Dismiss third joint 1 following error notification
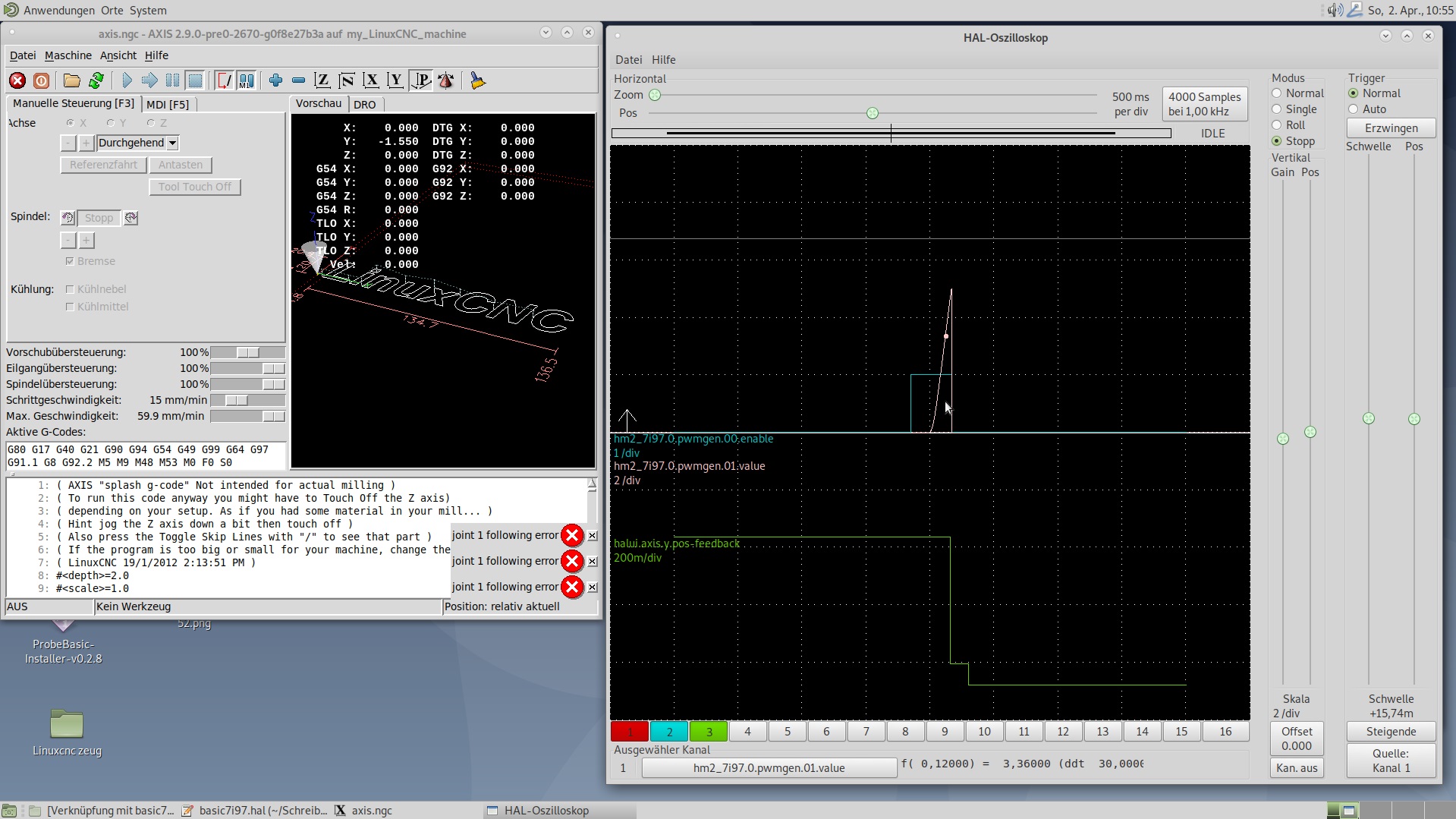1456x819 pixels. click(593, 587)
